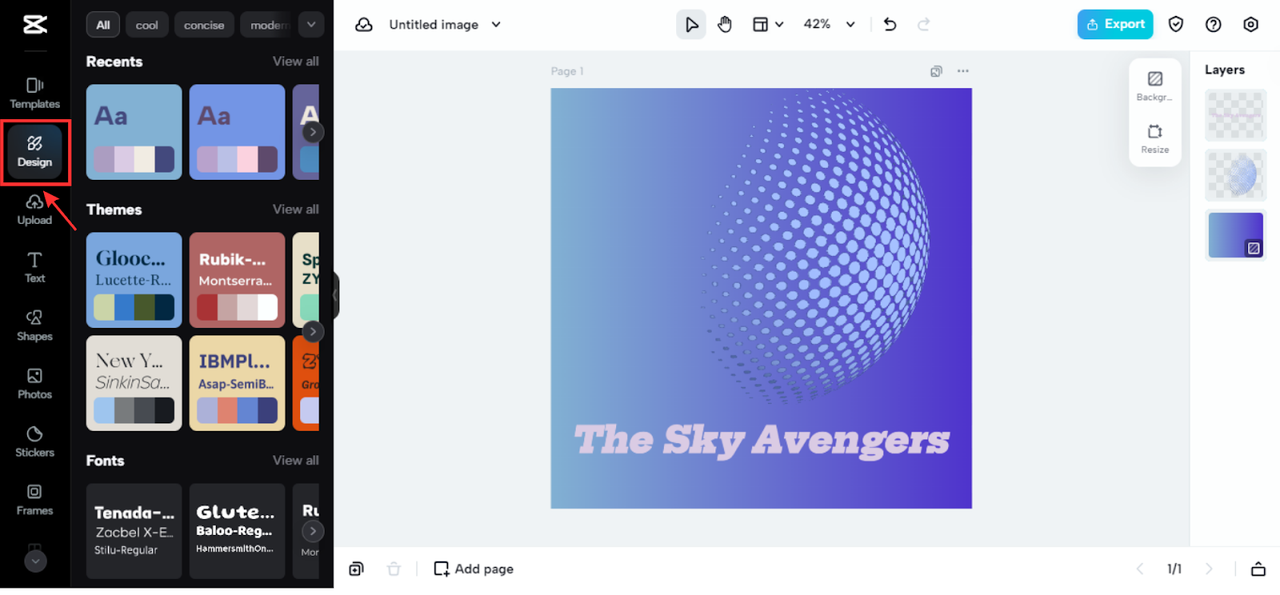Open the Background tool
The image size is (1280, 595).
click(x=1155, y=86)
